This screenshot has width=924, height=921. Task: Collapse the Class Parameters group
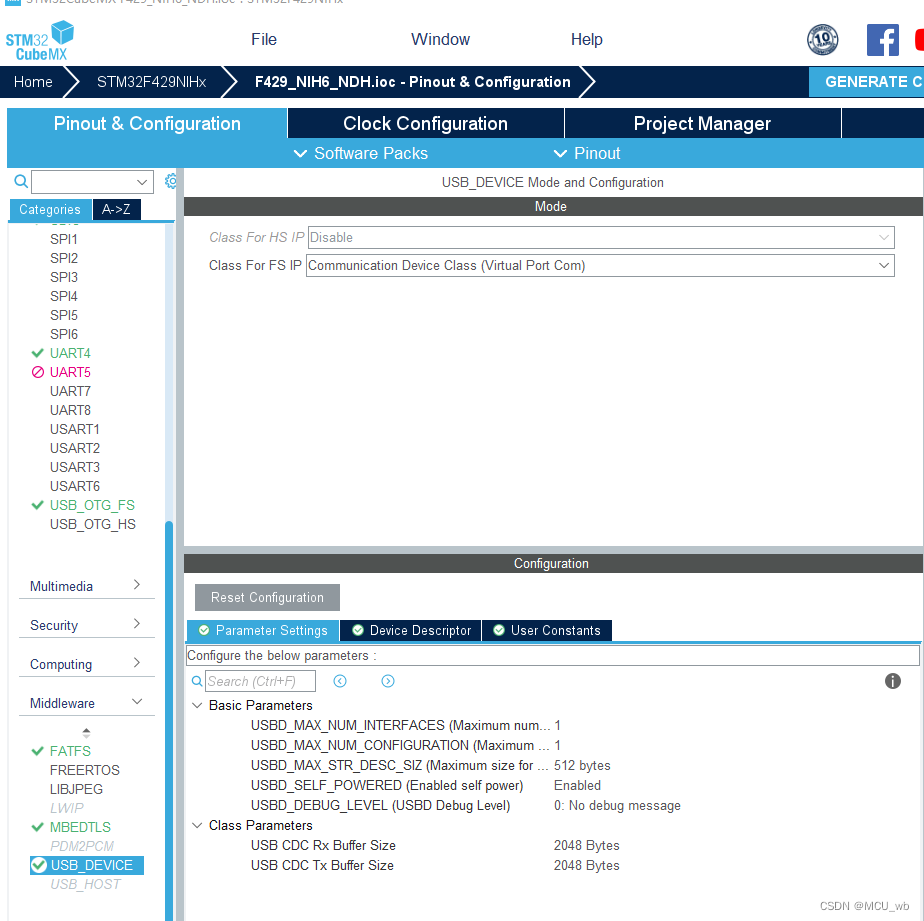(197, 826)
